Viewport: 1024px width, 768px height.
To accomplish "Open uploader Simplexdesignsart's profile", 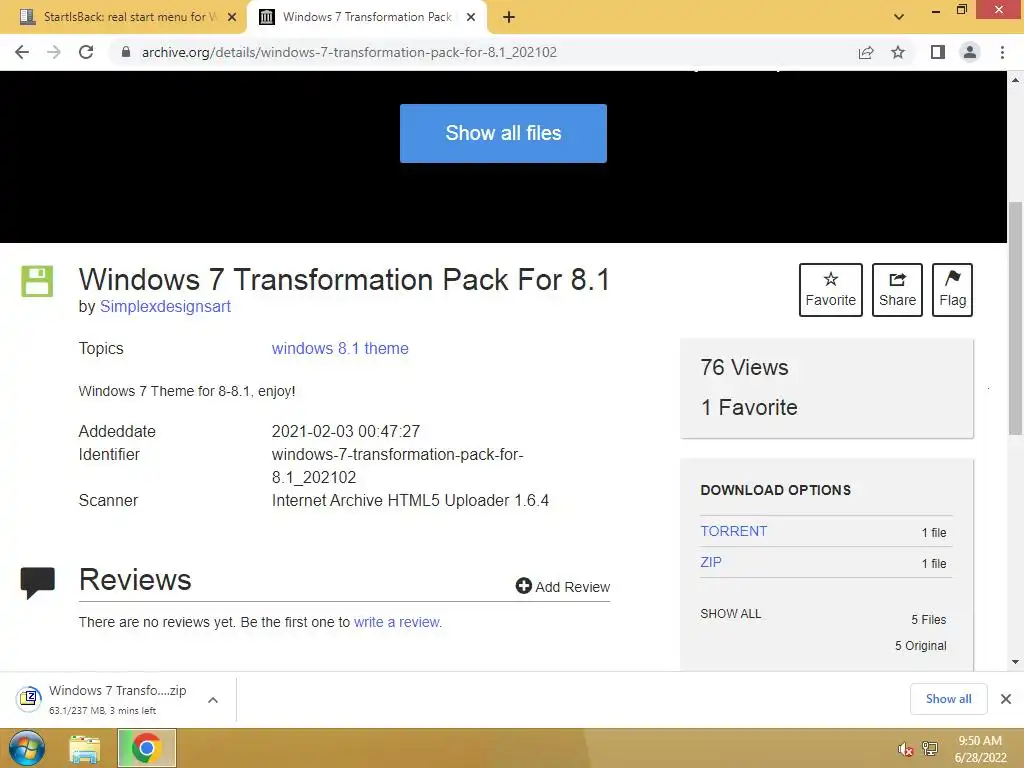I will pyautogui.click(x=165, y=307).
